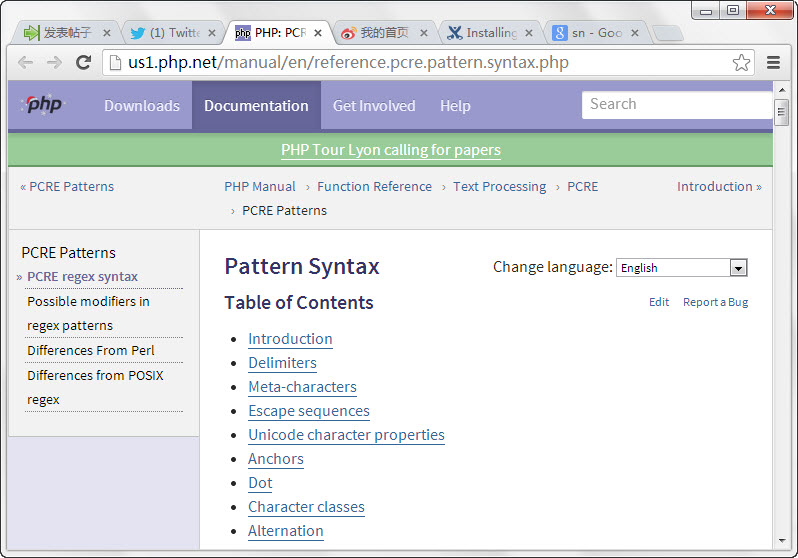Screen dimensions: 798x558
Task: Open the Escape sequences link
Action: pos(309,410)
